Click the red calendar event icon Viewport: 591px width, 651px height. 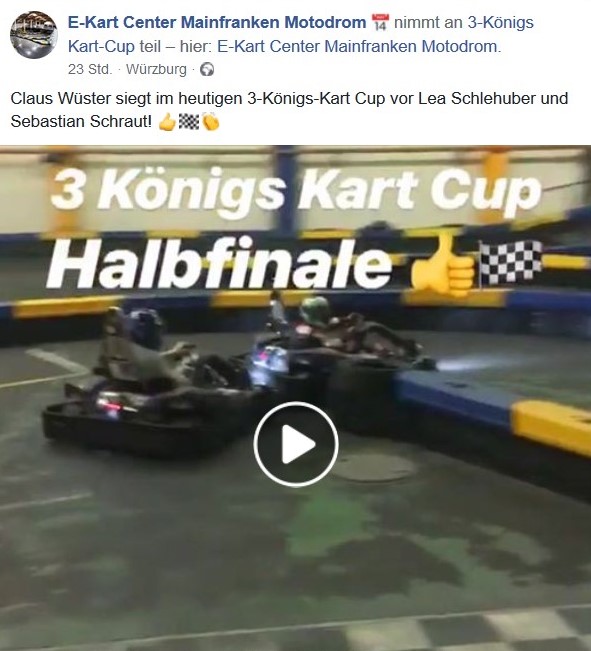pyautogui.click(x=380, y=22)
